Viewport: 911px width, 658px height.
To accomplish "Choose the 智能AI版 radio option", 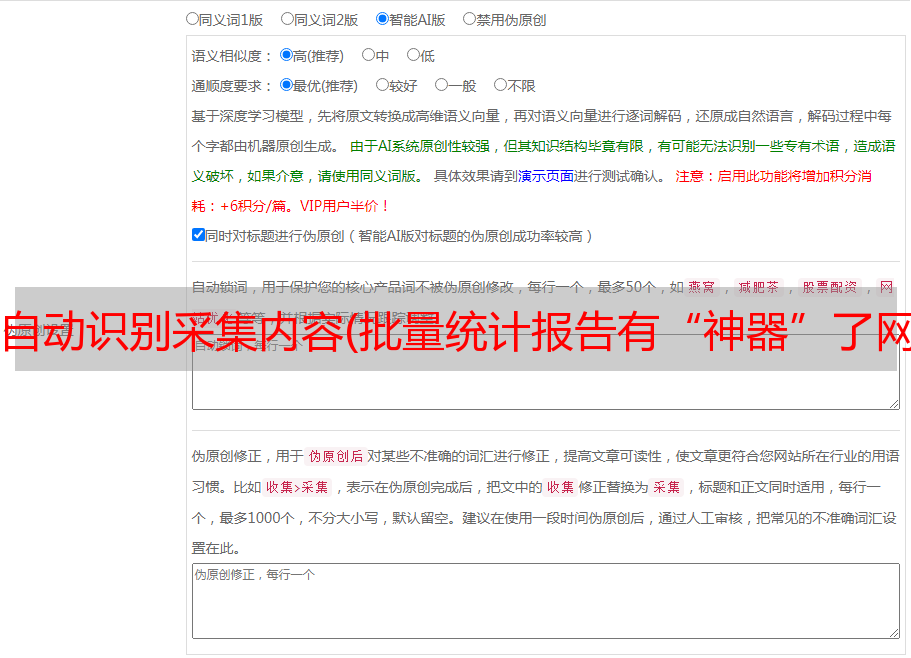I will tap(382, 19).
